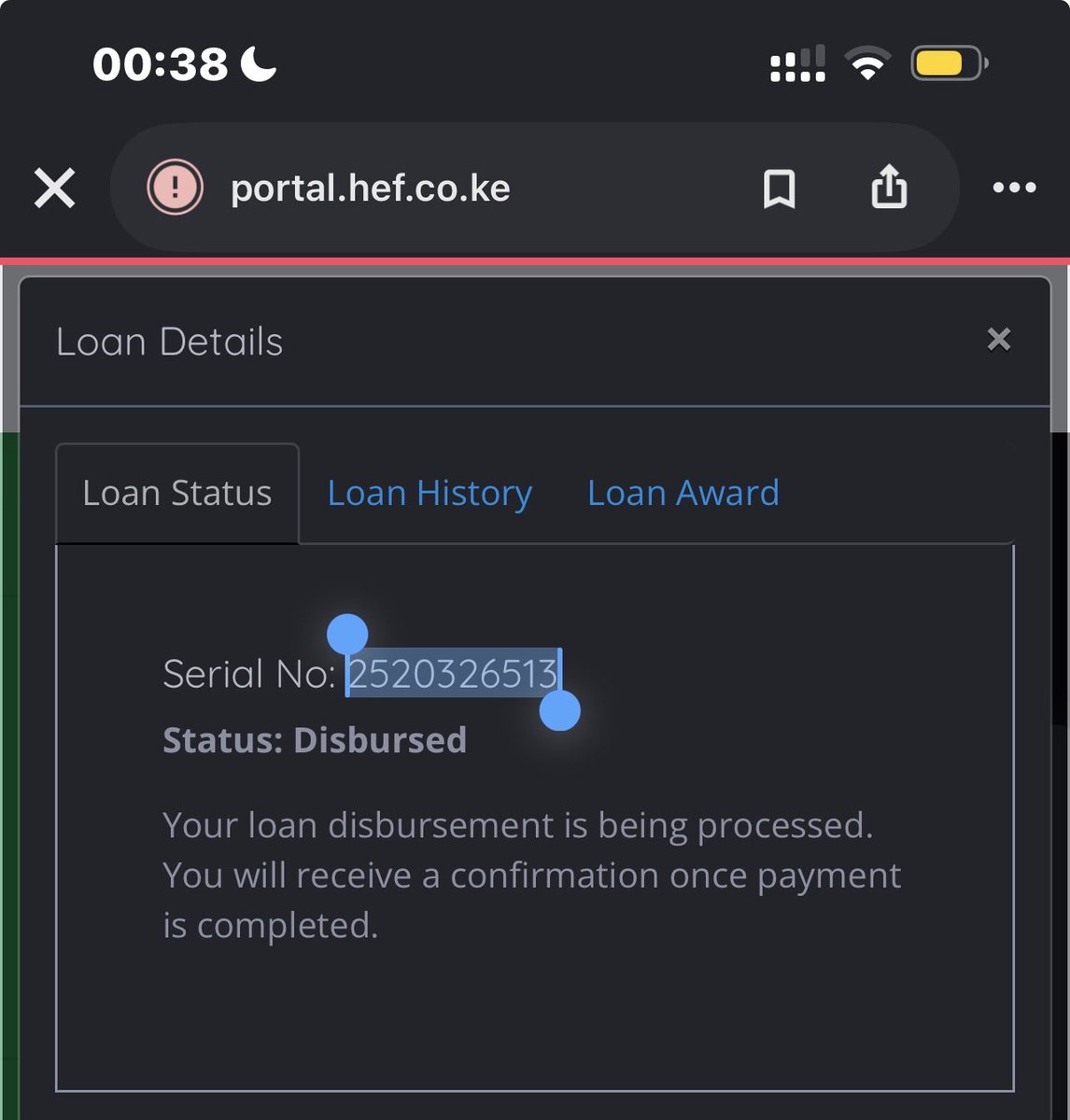Dismiss the Loan Details dialog

click(x=999, y=339)
